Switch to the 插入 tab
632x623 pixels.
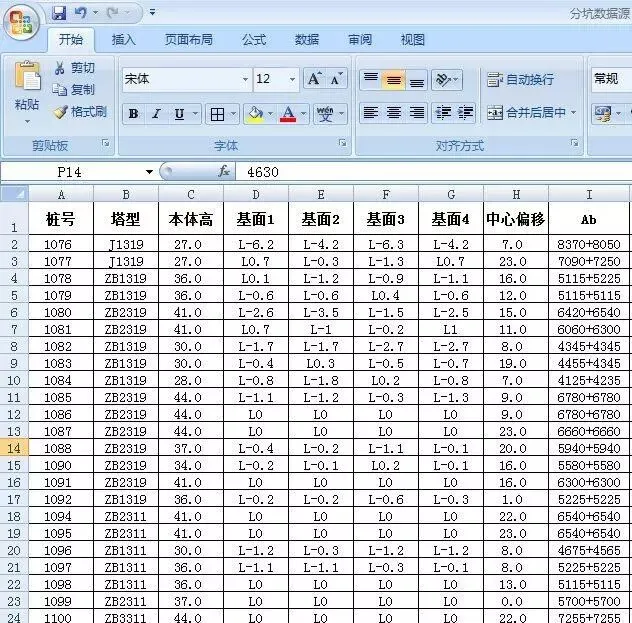click(124, 39)
